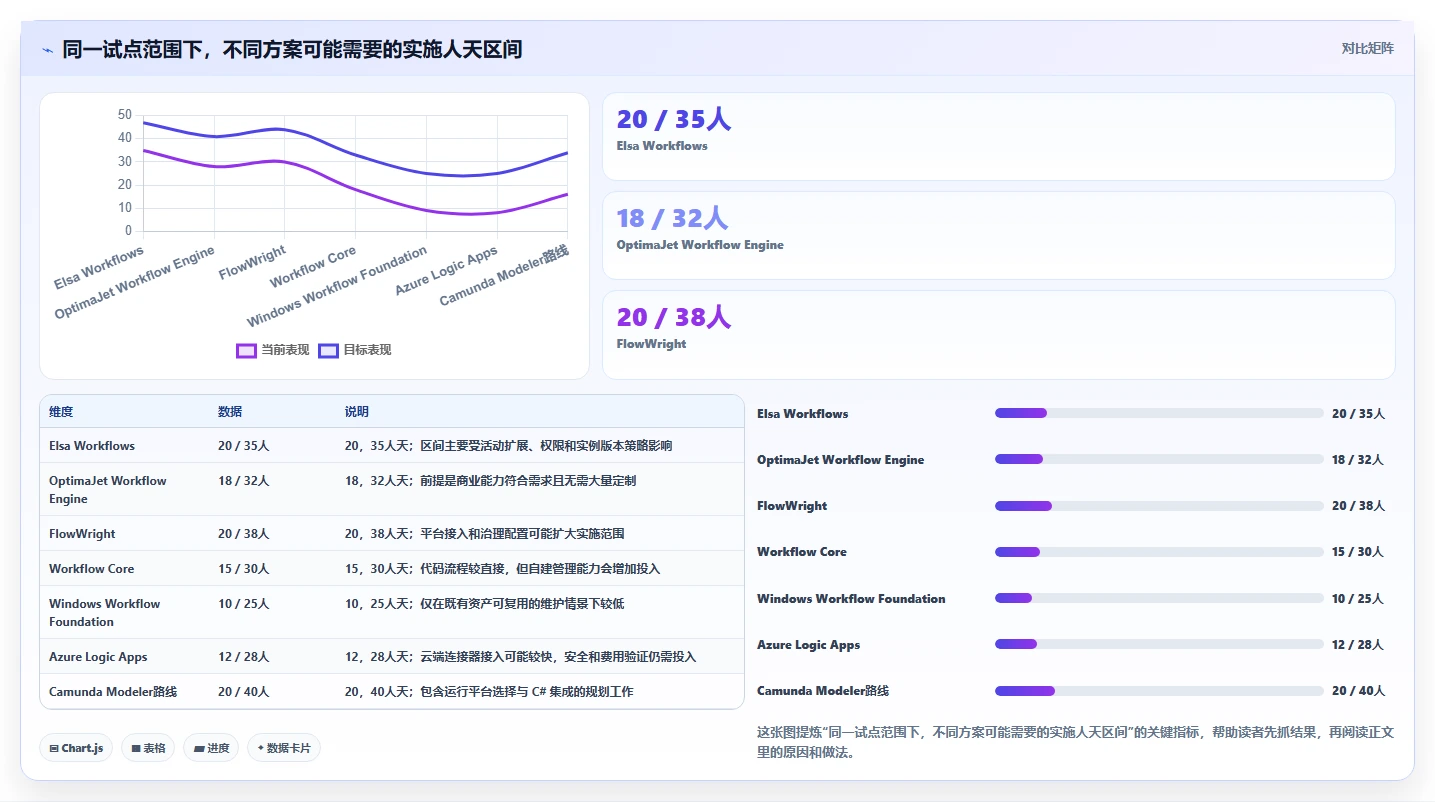Click the description starting 10，25人天
Screen dimensions: 1435x802
(485, 604)
